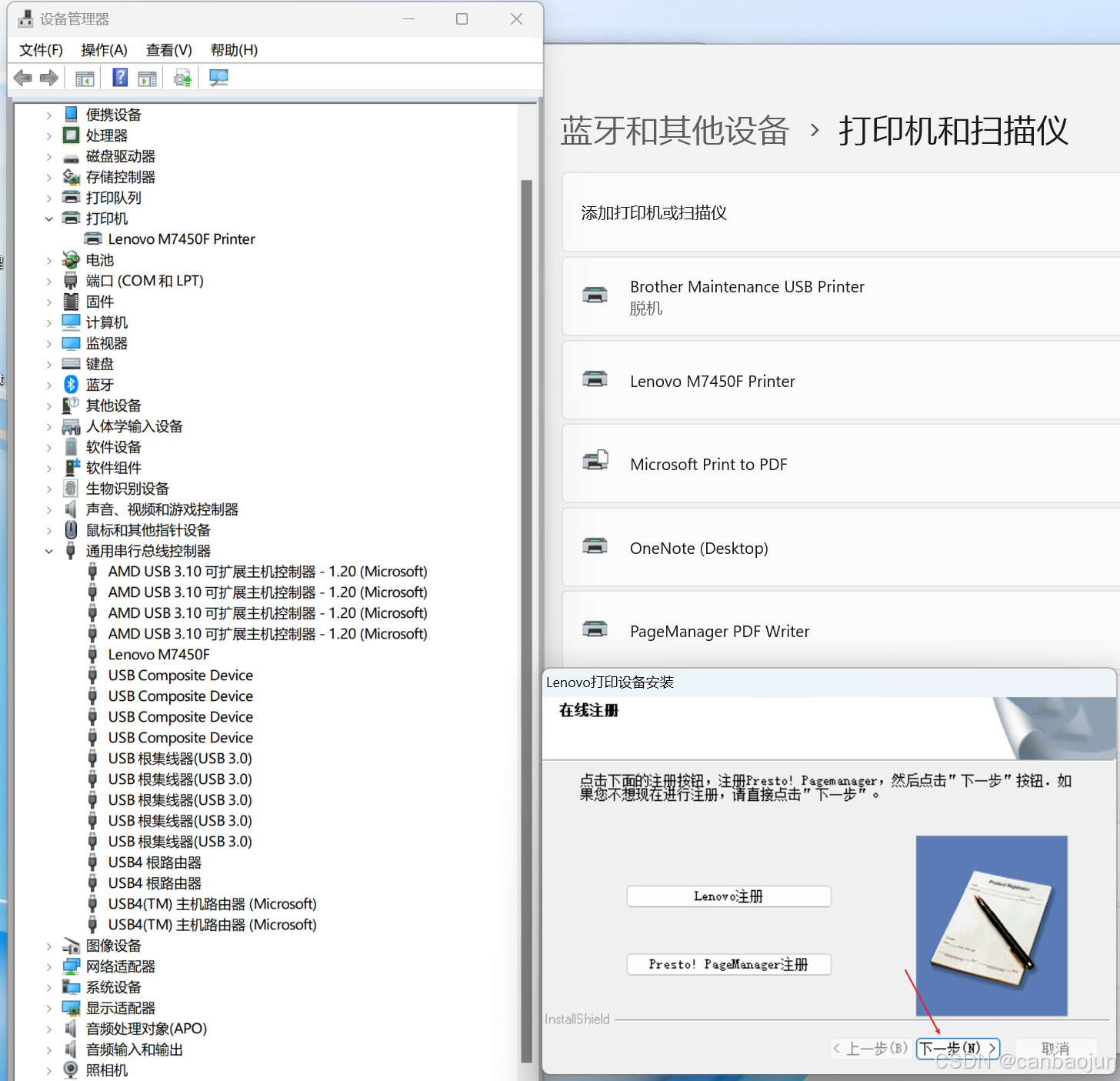This screenshot has width=1120, height=1081.
Task: Click the Bluetooth icon in the device tree
Action: pyautogui.click(x=71, y=385)
